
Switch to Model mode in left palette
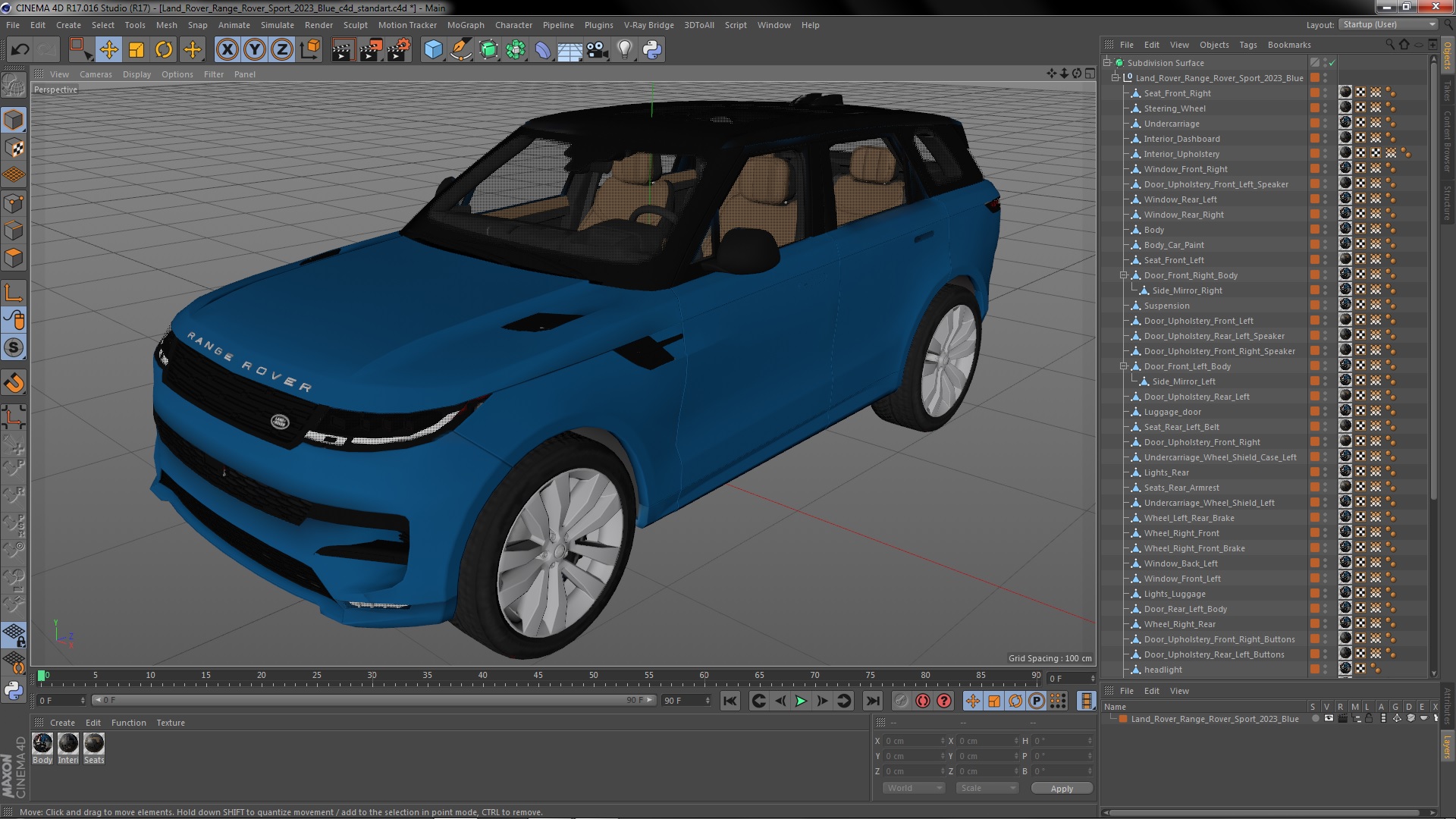click(14, 120)
